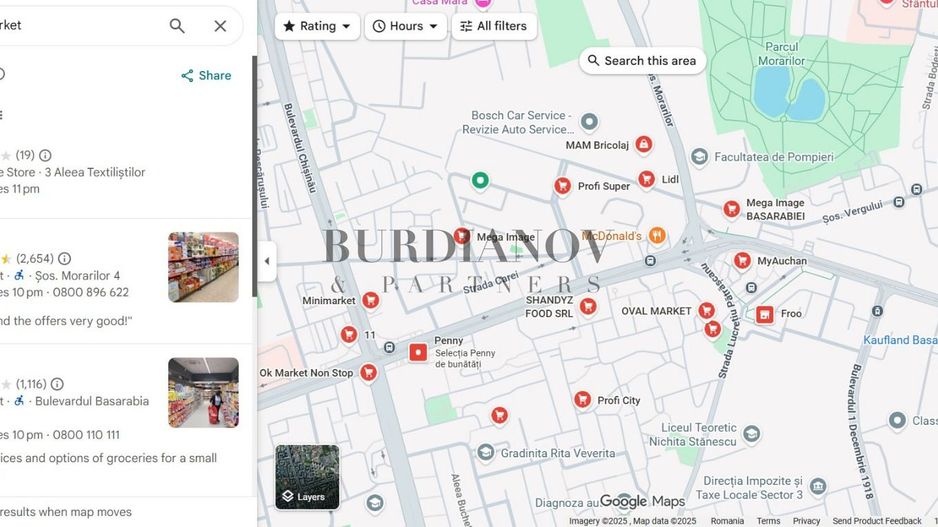Image resolution: width=938 pixels, height=527 pixels.
Task: Select the MAM Bricolaj map pin
Action: 644,144
